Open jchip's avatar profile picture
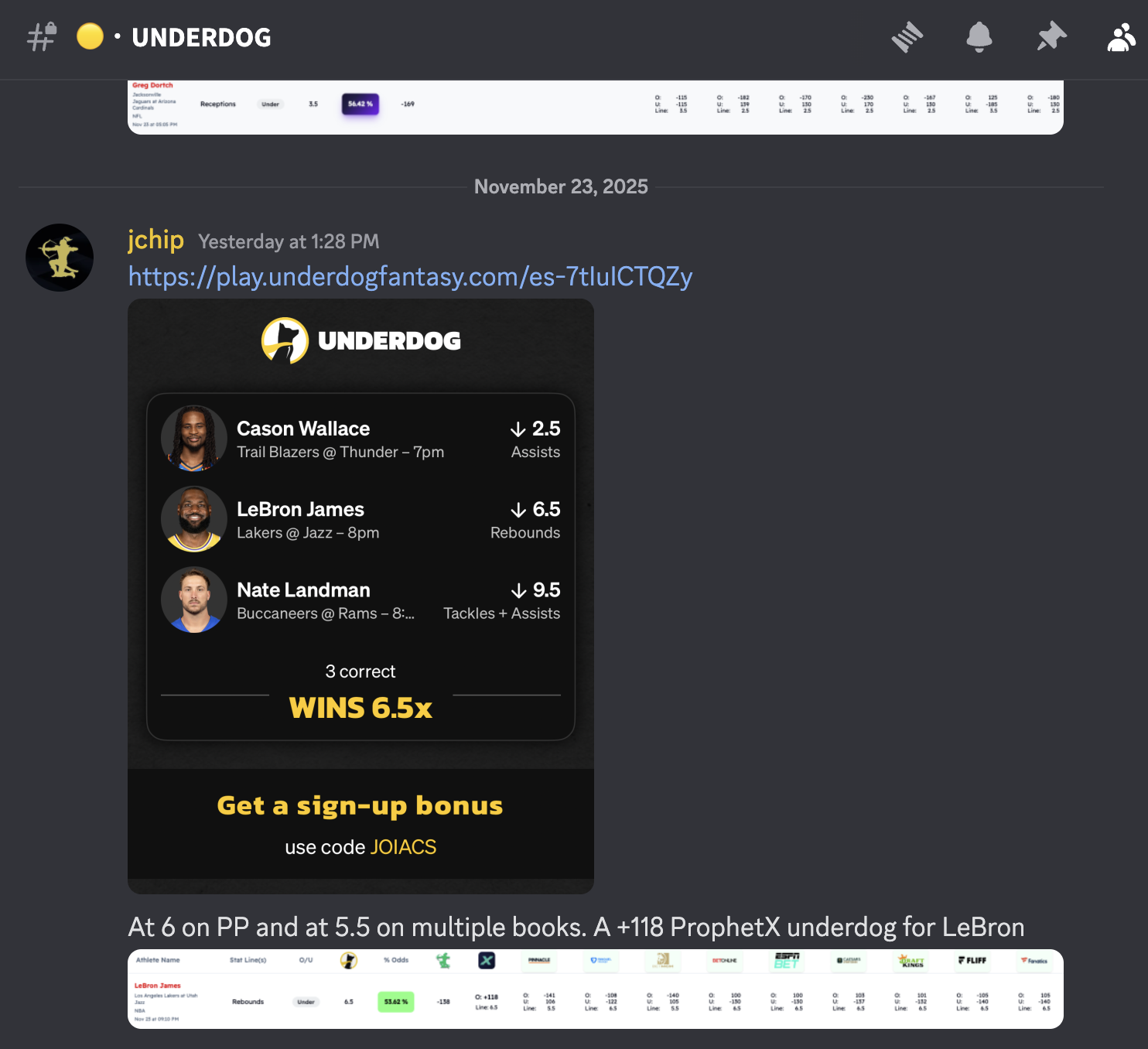 point(60,258)
